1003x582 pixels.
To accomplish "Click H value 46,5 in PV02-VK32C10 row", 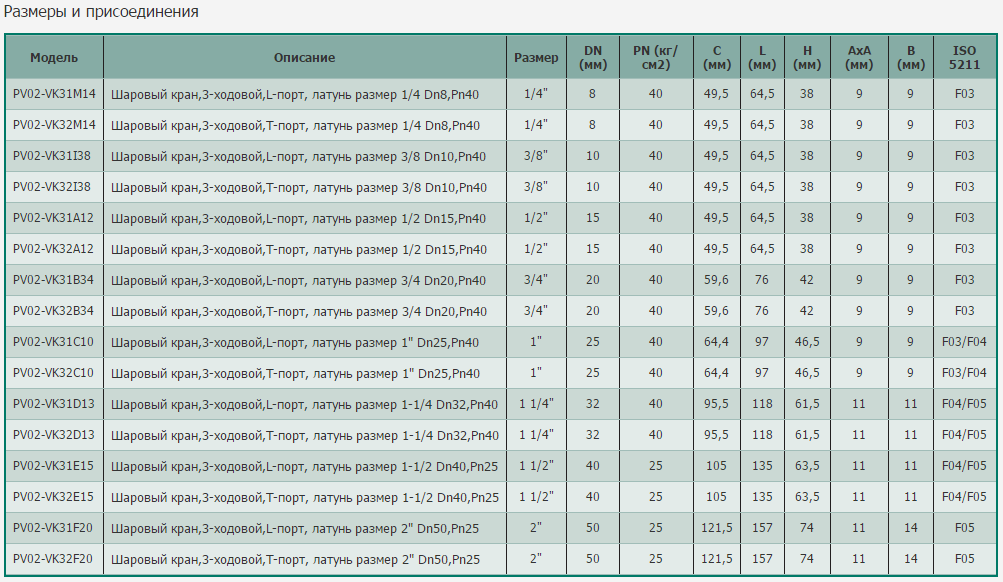I will [807, 373].
